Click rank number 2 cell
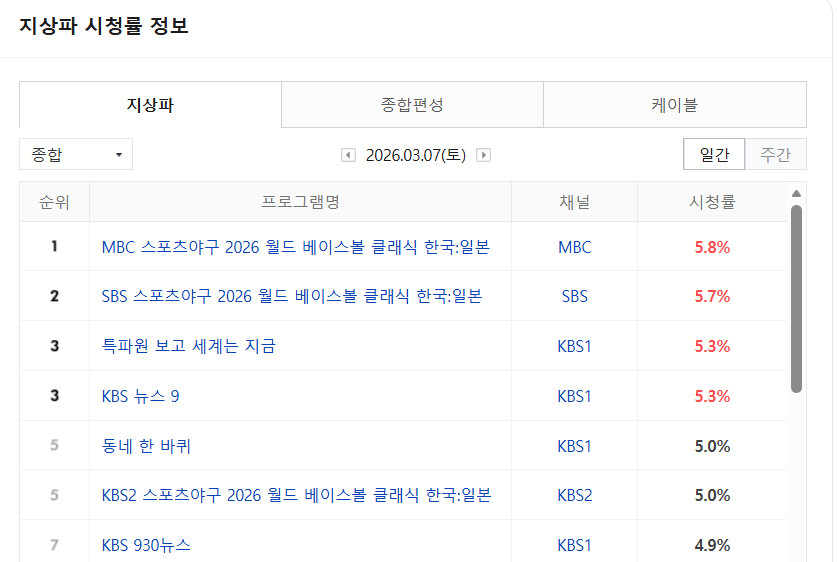 [x=54, y=296]
